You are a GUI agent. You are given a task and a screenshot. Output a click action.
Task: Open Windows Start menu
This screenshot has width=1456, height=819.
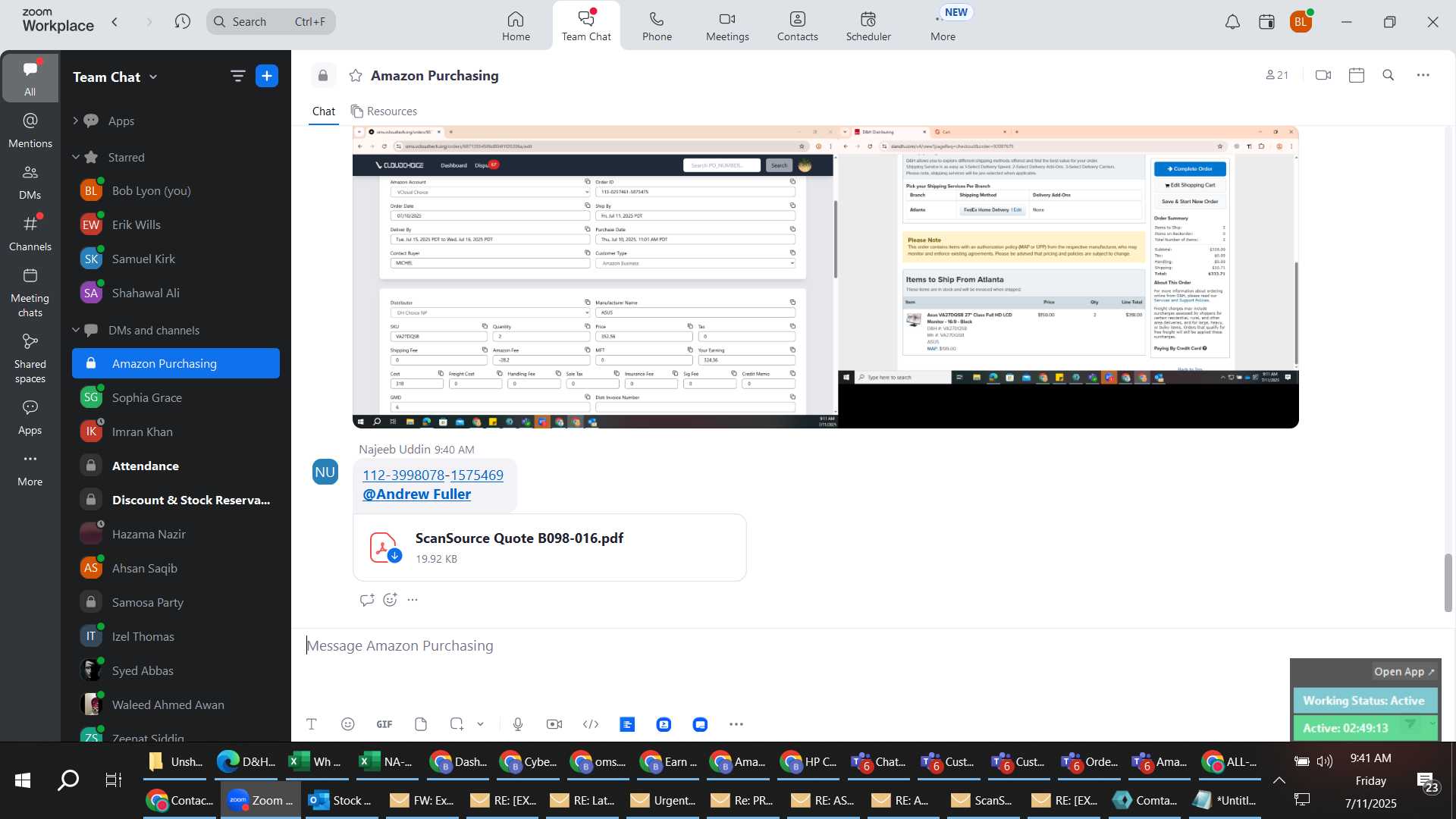pos(23,780)
